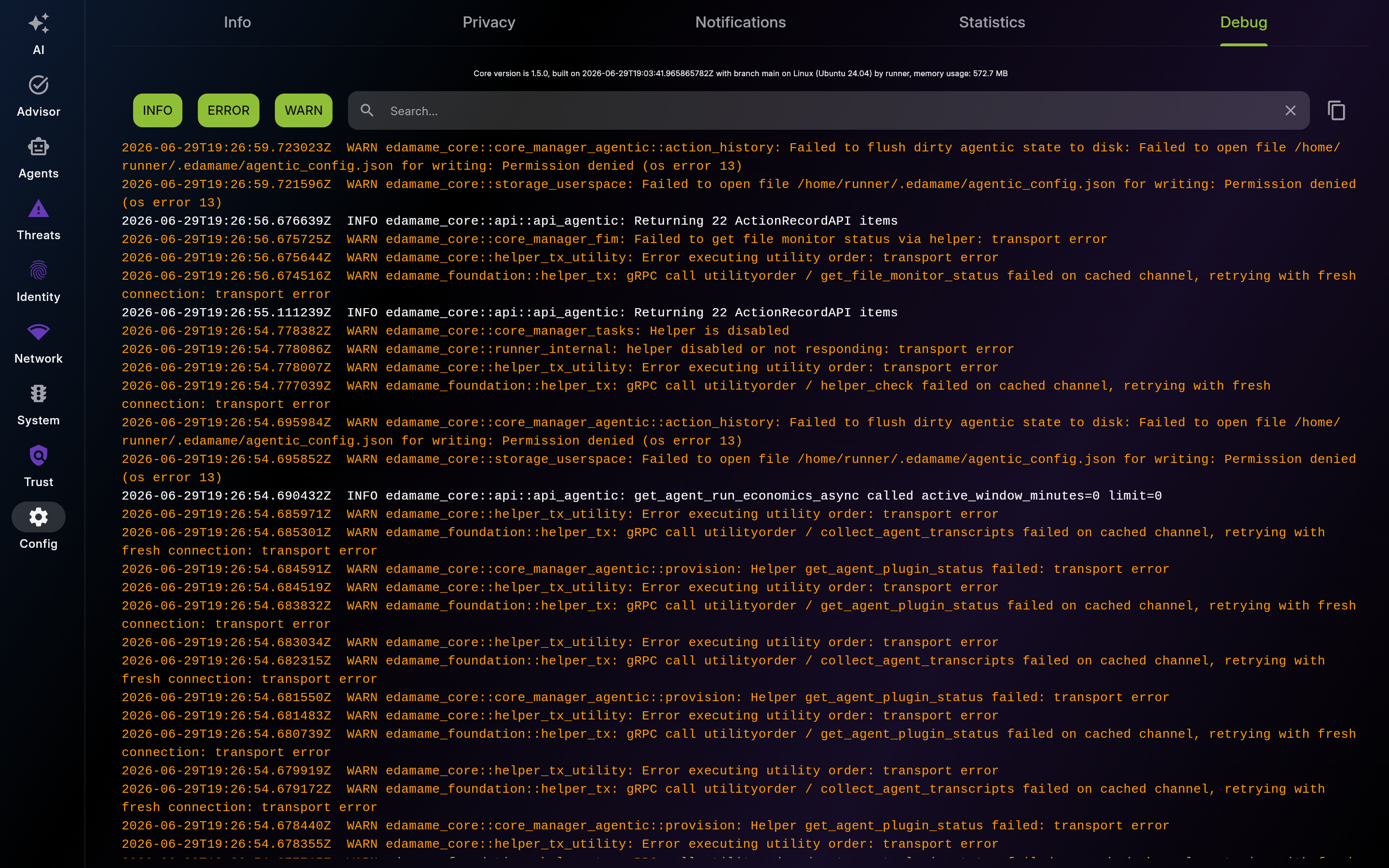Copy logs with the clipboard icon
The image size is (1389, 868).
click(1336, 110)
